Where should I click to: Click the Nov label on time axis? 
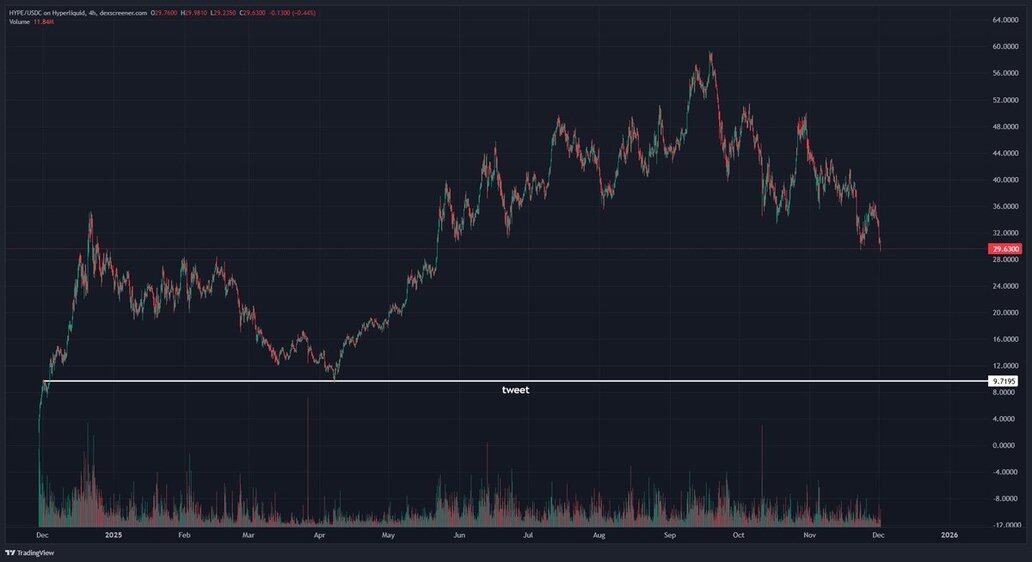[810, 535]
